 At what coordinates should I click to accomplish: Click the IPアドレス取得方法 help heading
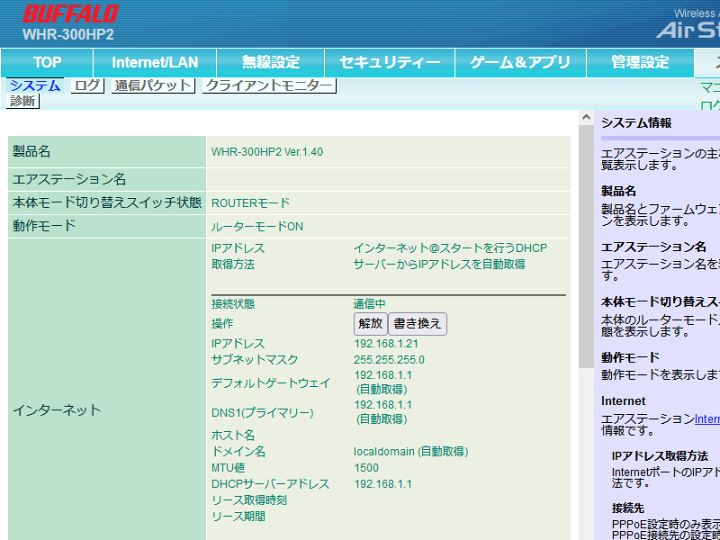(x=659, y=456)
